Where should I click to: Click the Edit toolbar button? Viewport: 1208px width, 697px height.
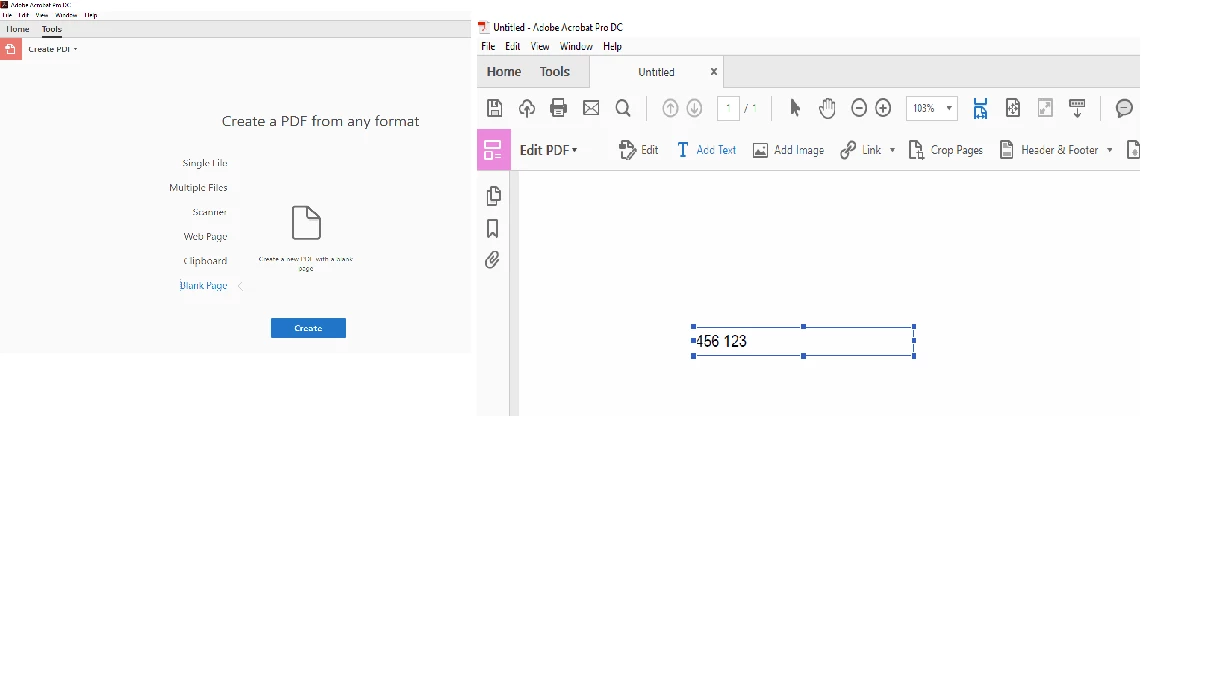(x=639, y=150)
